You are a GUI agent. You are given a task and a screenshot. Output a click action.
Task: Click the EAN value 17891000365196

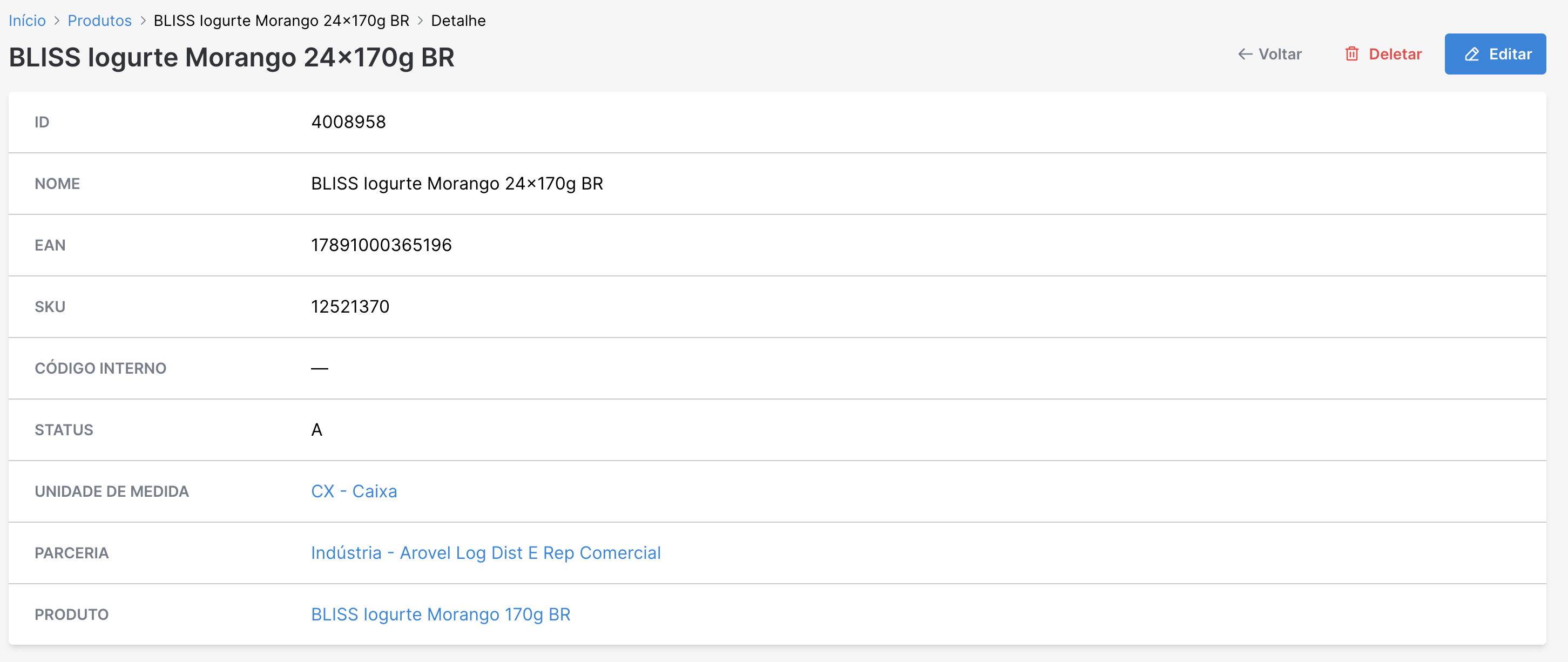click(x=381, y=245)
